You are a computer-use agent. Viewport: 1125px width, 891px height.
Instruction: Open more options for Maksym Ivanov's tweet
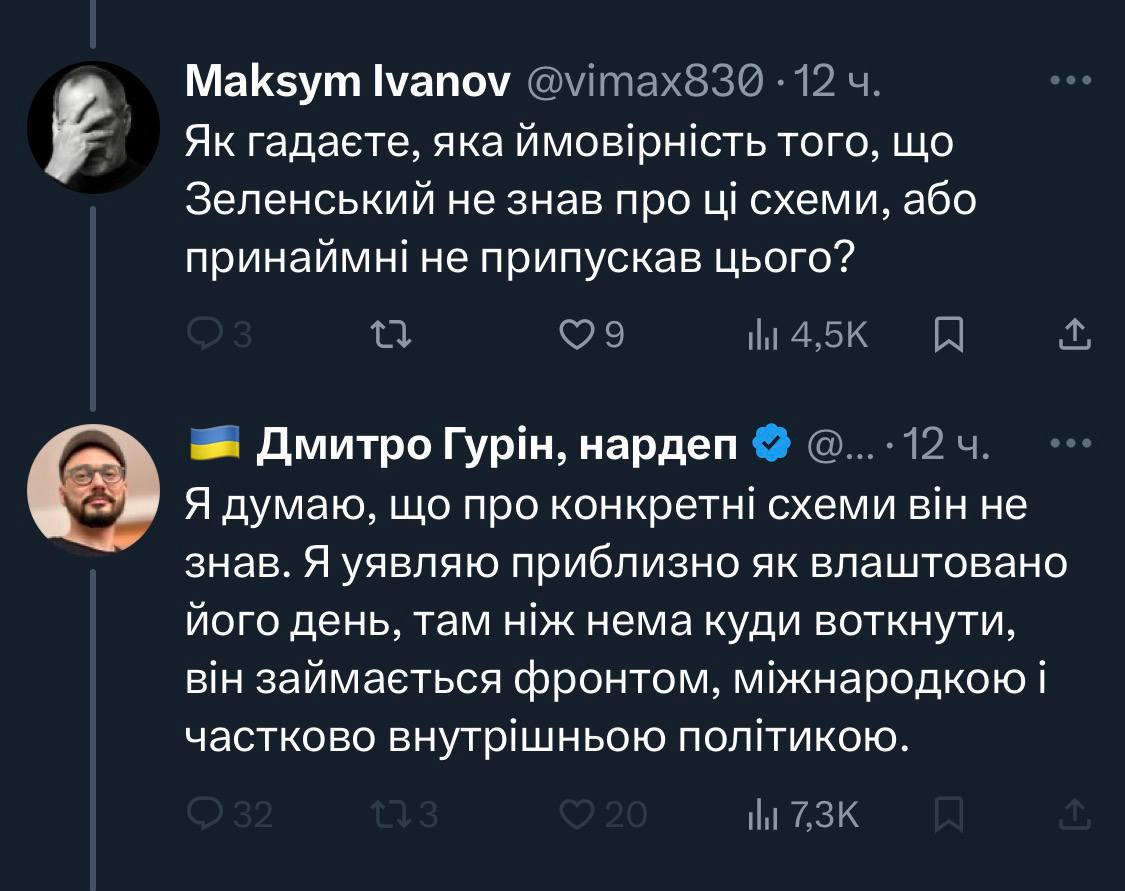(x=1072, y=82)
